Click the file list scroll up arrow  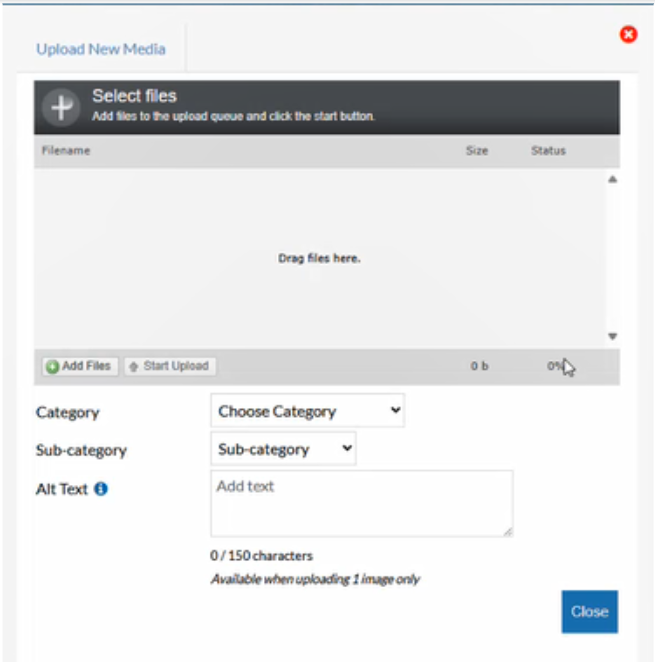[612, 180]
